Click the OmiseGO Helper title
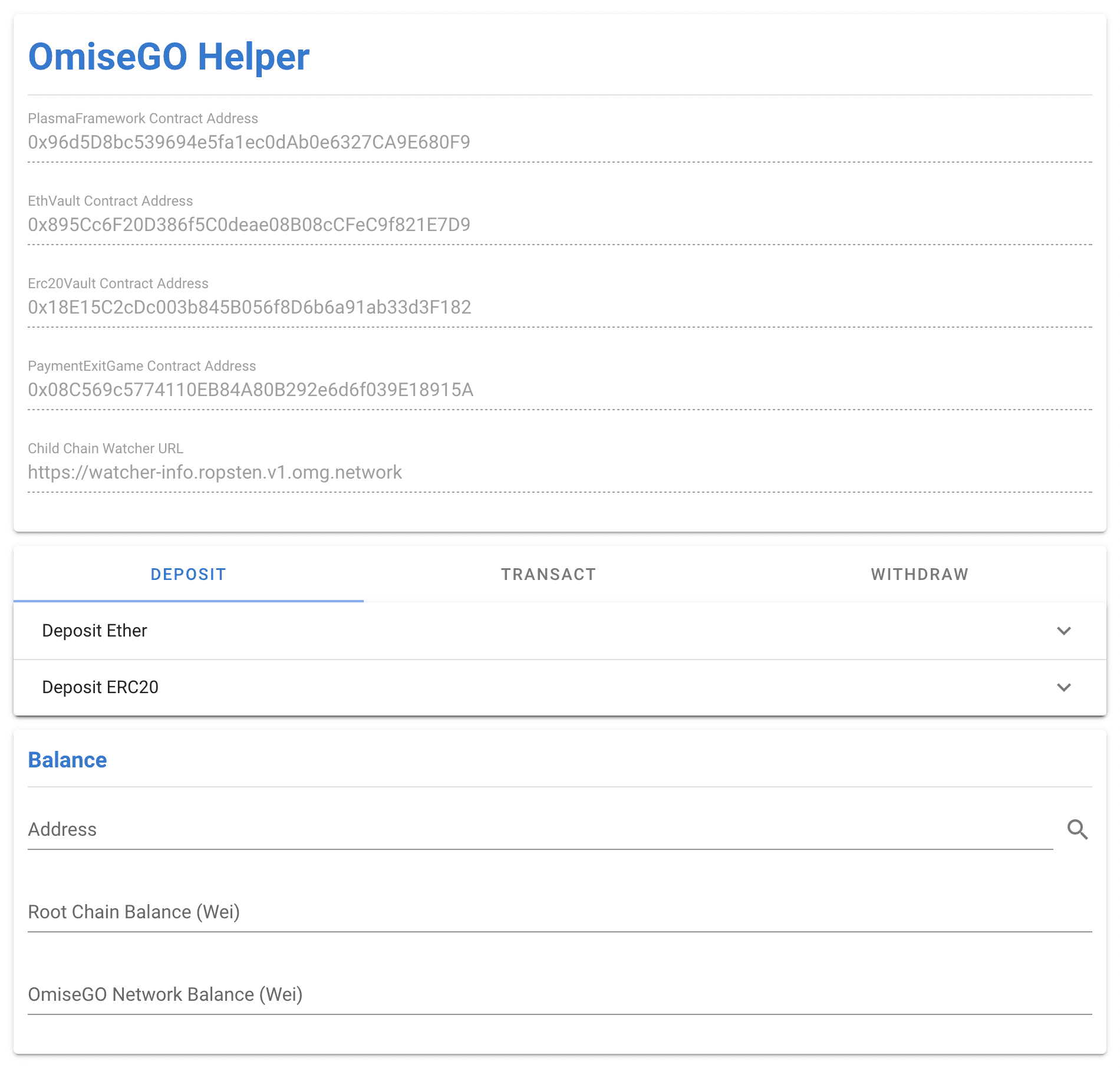Image resolution: width=1120 pixels, height=1068 pixels. [x=169, y=57]
